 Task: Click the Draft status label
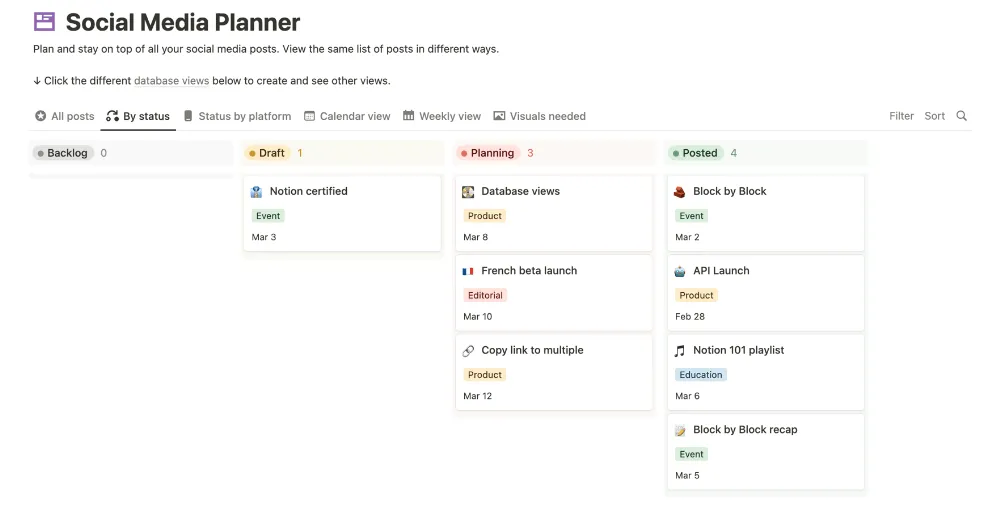[x=267, y=153]
